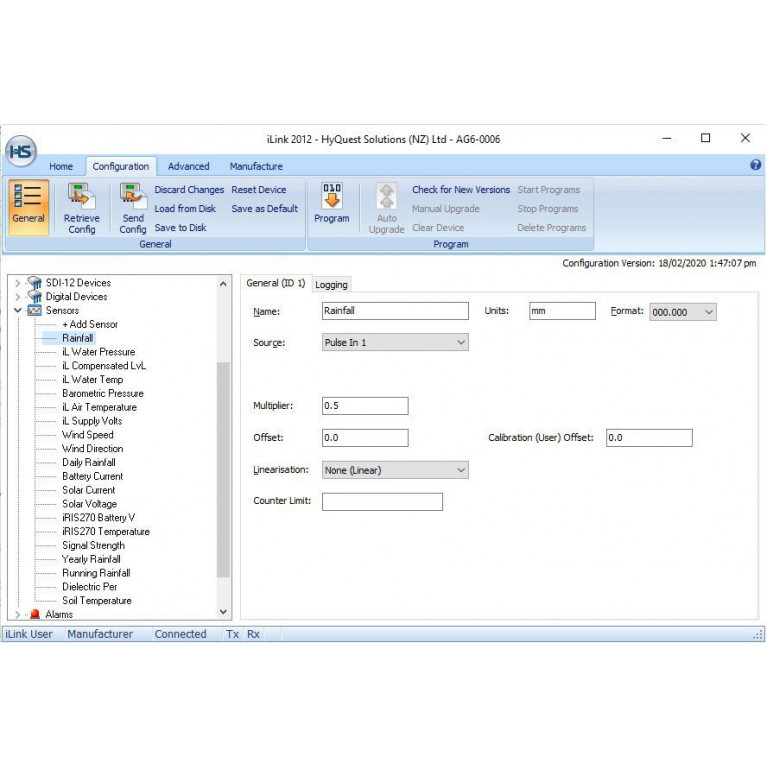Select Daily Rainfall sensor
This screenshot has width=767, height=767.
[89, 462]
